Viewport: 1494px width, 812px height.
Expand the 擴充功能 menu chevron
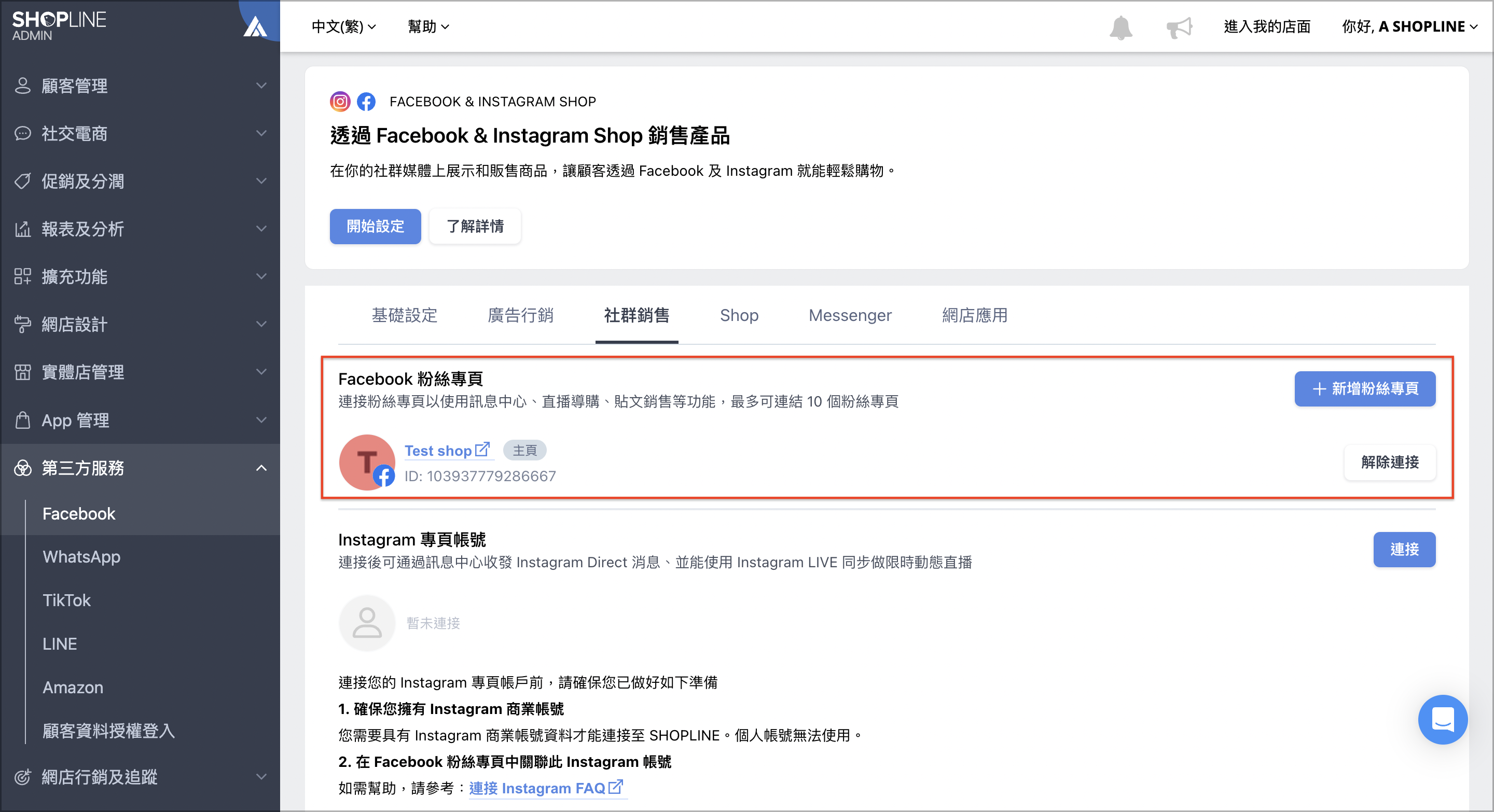coord(261,276)
